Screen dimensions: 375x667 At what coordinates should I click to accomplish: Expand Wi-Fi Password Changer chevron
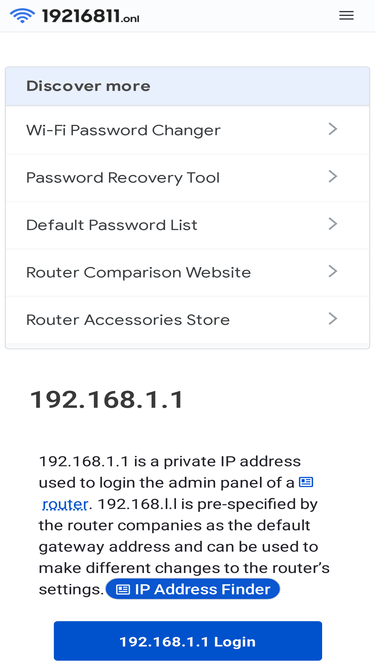click(333, 129)
